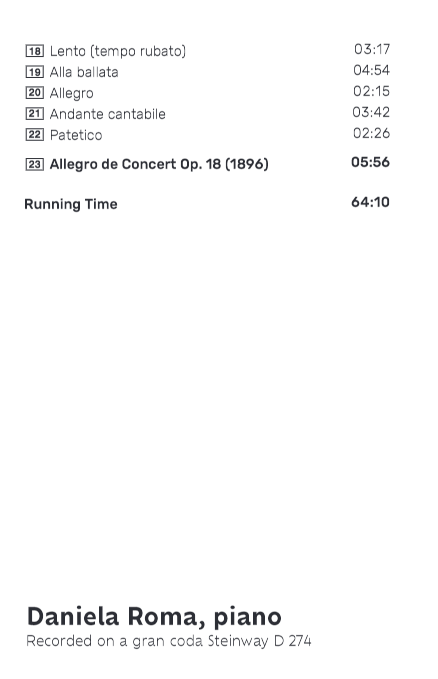
Task: Click the track 20 number box
Action: pos(35,93)
